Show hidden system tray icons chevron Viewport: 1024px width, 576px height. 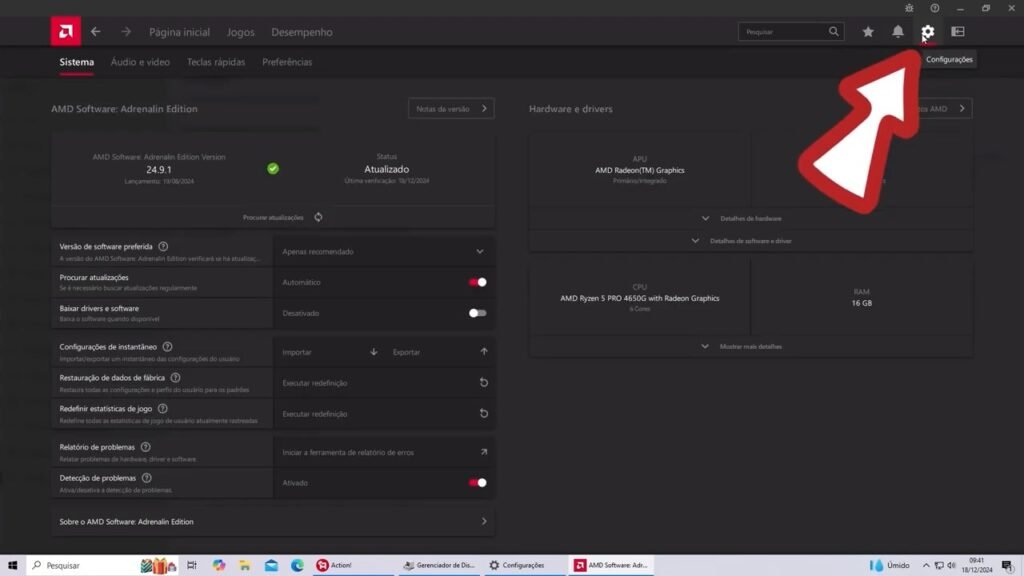[926, 566]
